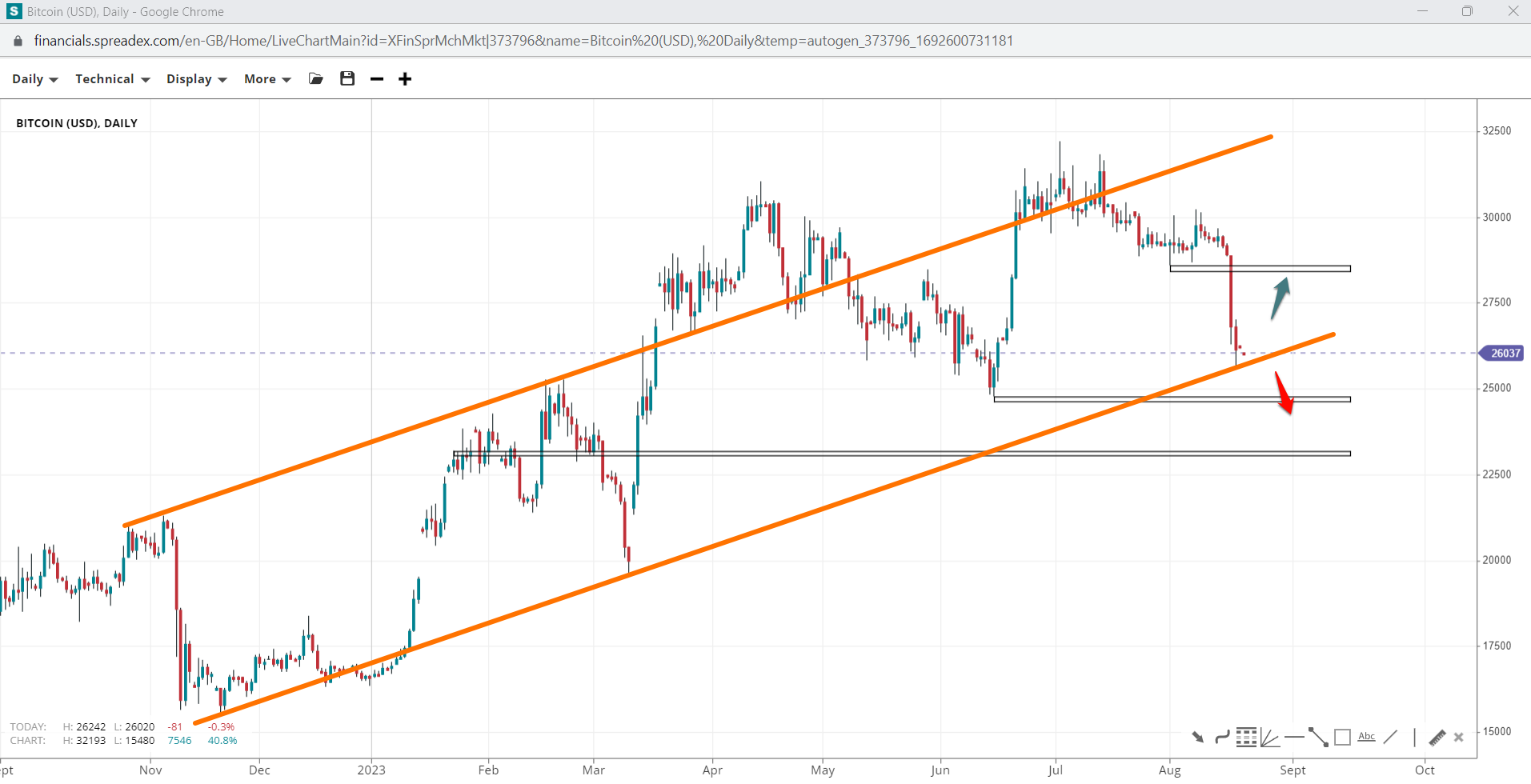Select the freehand curve drawing tool
The width and height of the screenshot is (1531, 784).
tap(1222, 737)
